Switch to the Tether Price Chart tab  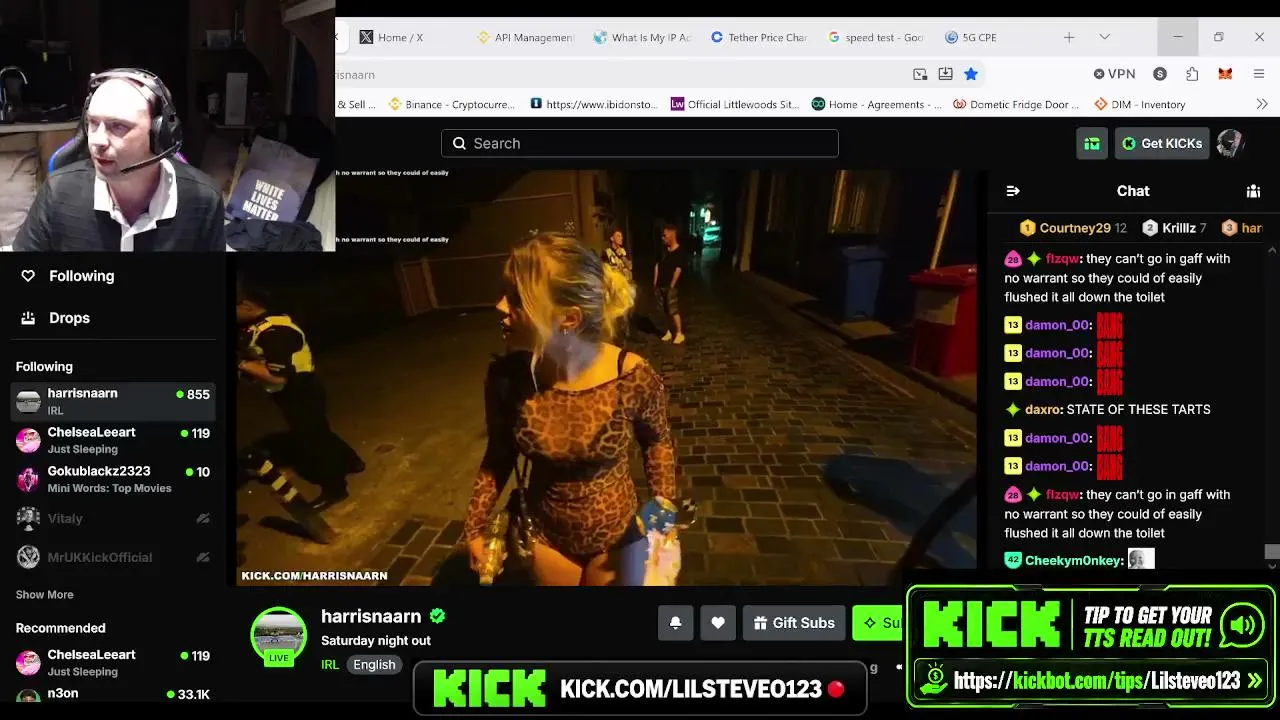coord(759,37)
